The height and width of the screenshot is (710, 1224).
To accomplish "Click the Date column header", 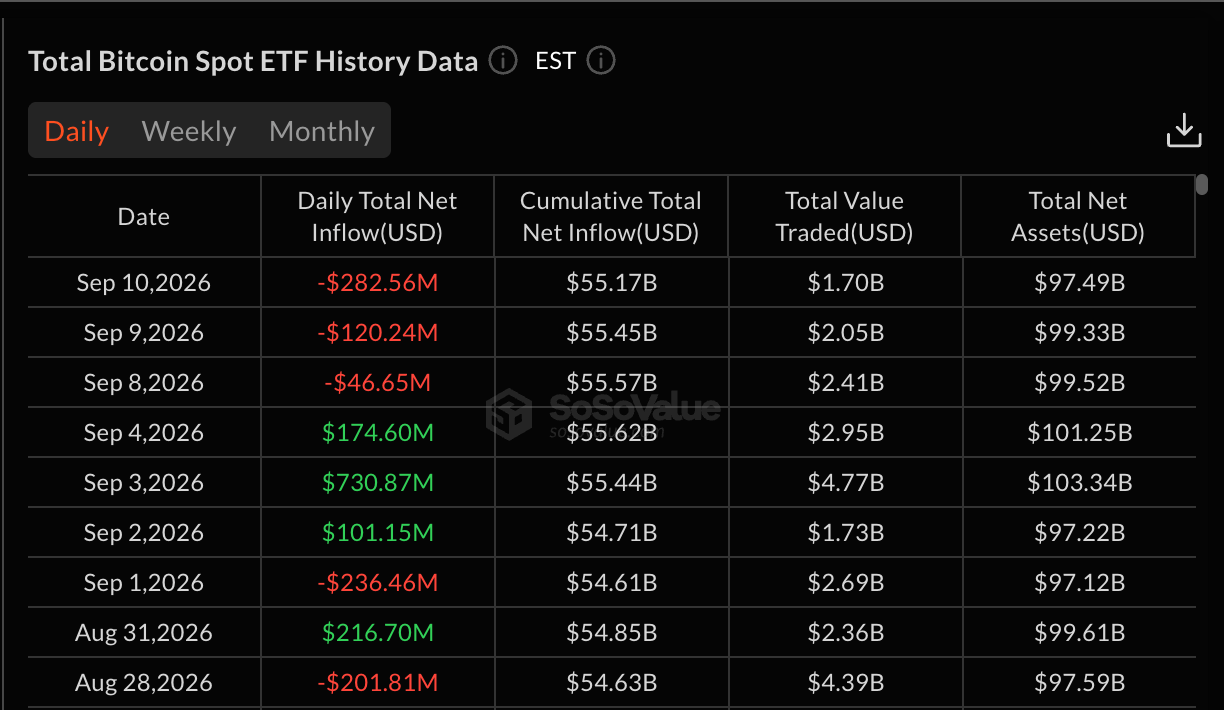I will pyautogui.click(x=144, y=217).
